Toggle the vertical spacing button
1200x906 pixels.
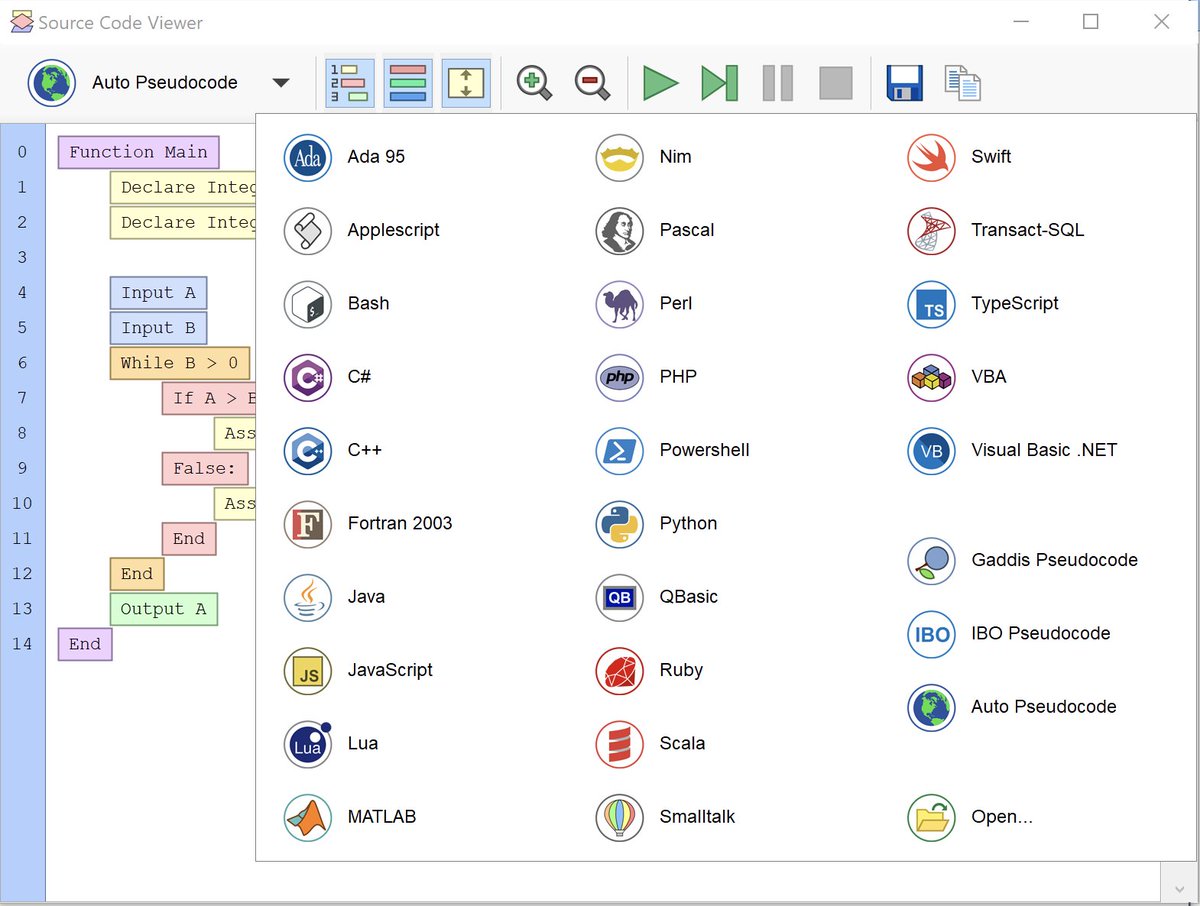point(466,82)
